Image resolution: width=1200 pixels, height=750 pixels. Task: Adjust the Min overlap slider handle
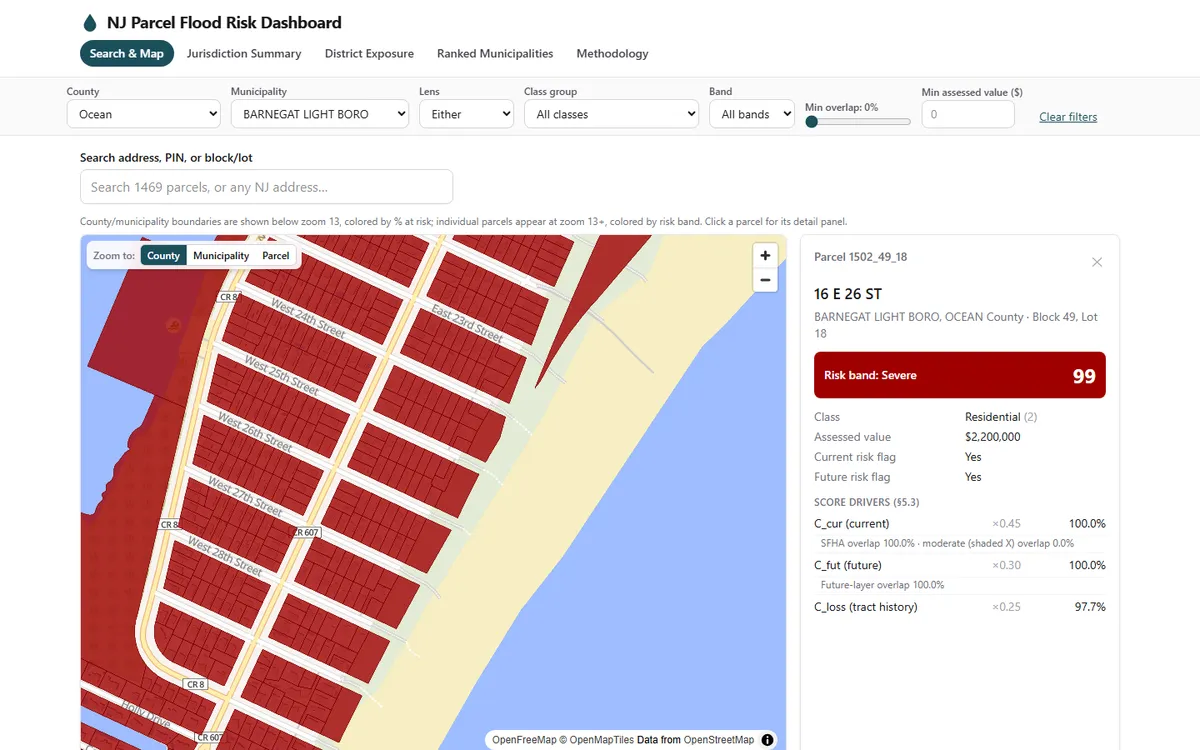tap(812, 121)
